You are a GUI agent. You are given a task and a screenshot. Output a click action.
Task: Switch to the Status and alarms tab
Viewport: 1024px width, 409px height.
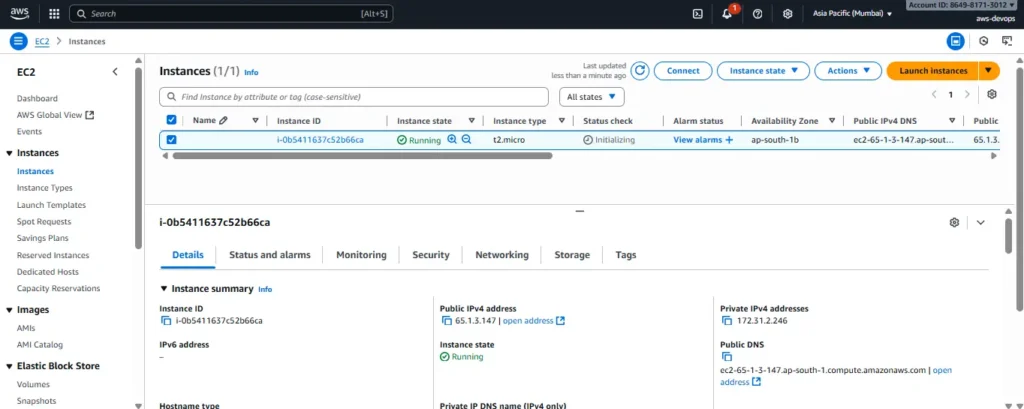[270, 255]
